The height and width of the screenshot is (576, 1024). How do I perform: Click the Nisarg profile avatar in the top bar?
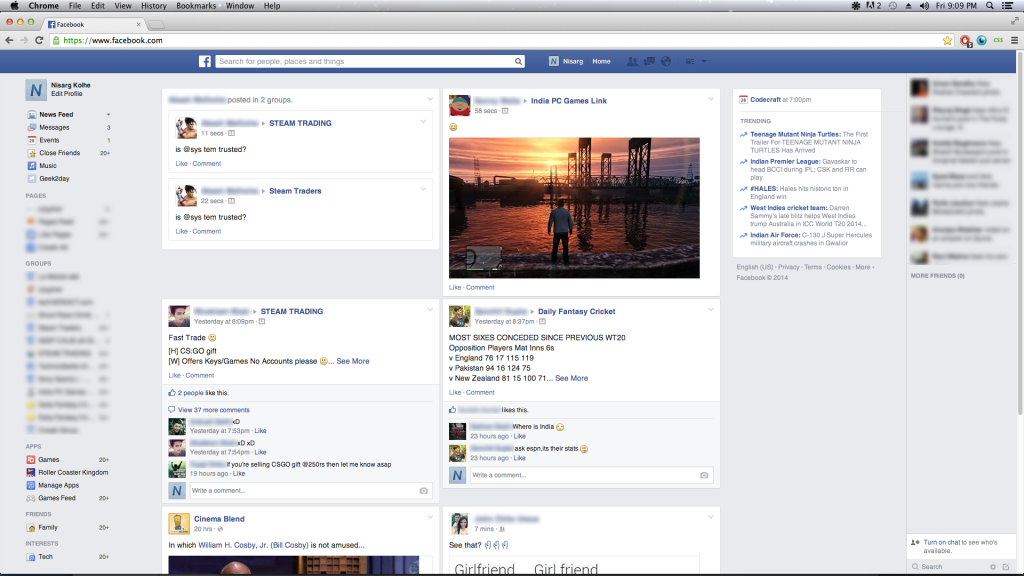click(554, 61)
